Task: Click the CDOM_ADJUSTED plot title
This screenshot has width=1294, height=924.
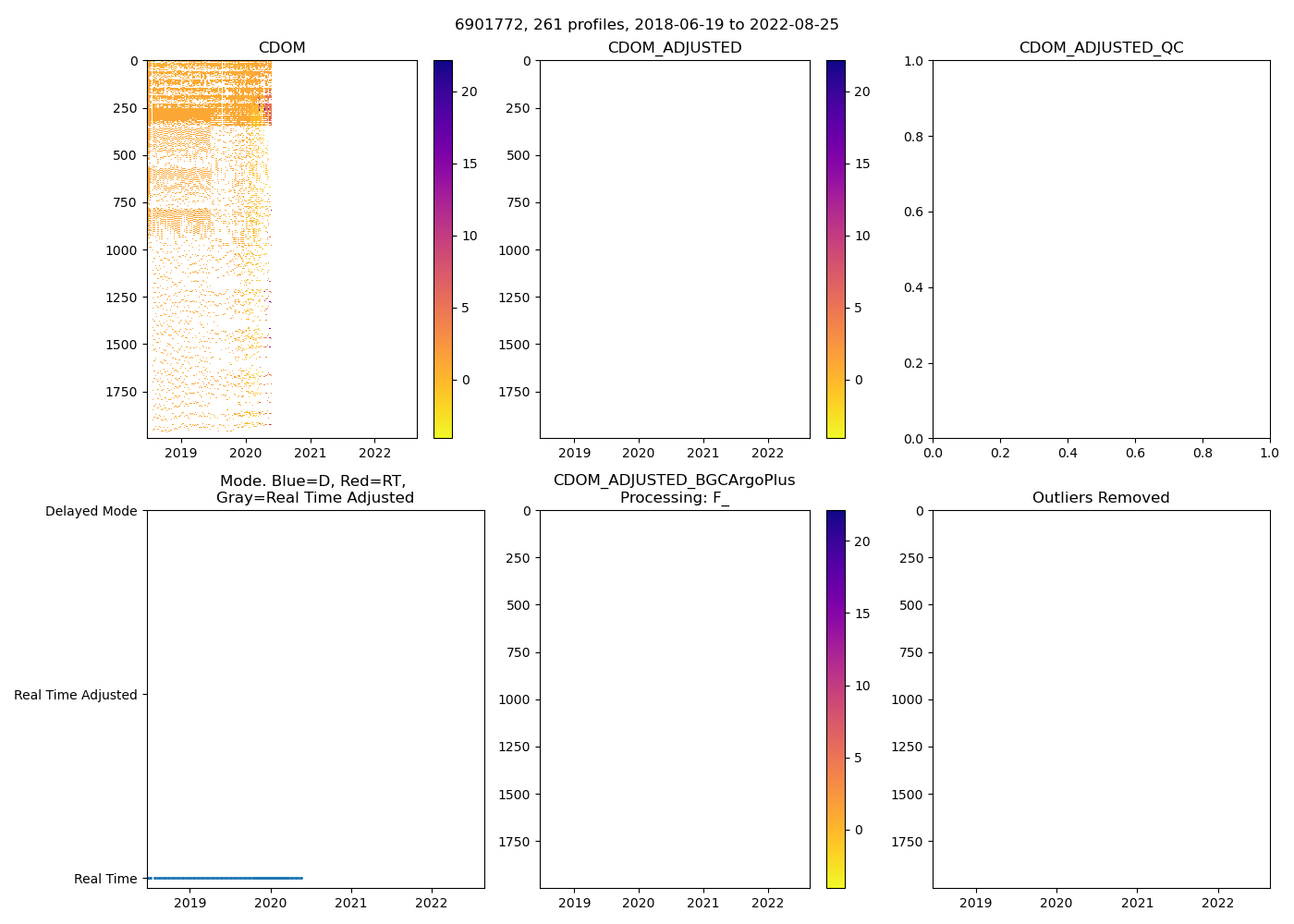Action: (675, 48)
